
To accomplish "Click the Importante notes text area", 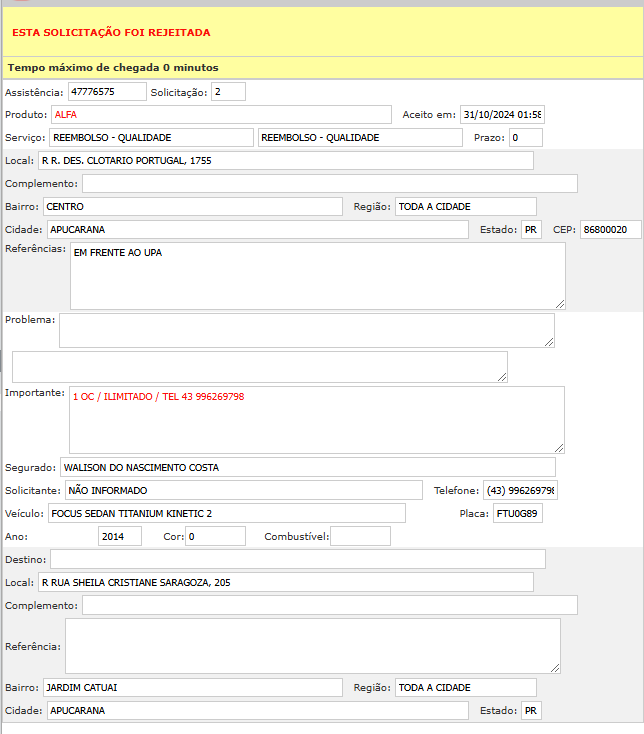I will [316, 420].
